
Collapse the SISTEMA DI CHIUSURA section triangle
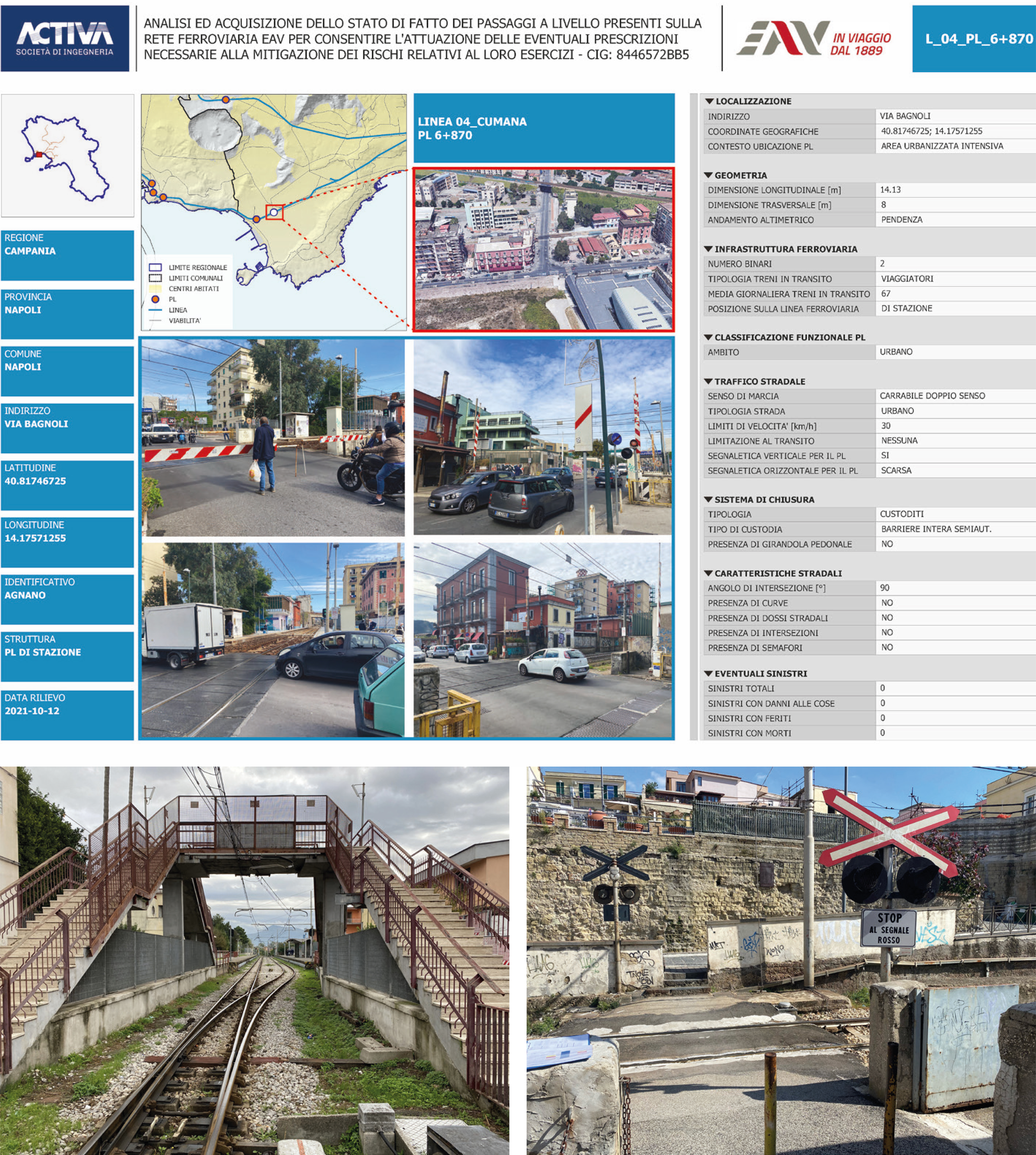[709, 500]
